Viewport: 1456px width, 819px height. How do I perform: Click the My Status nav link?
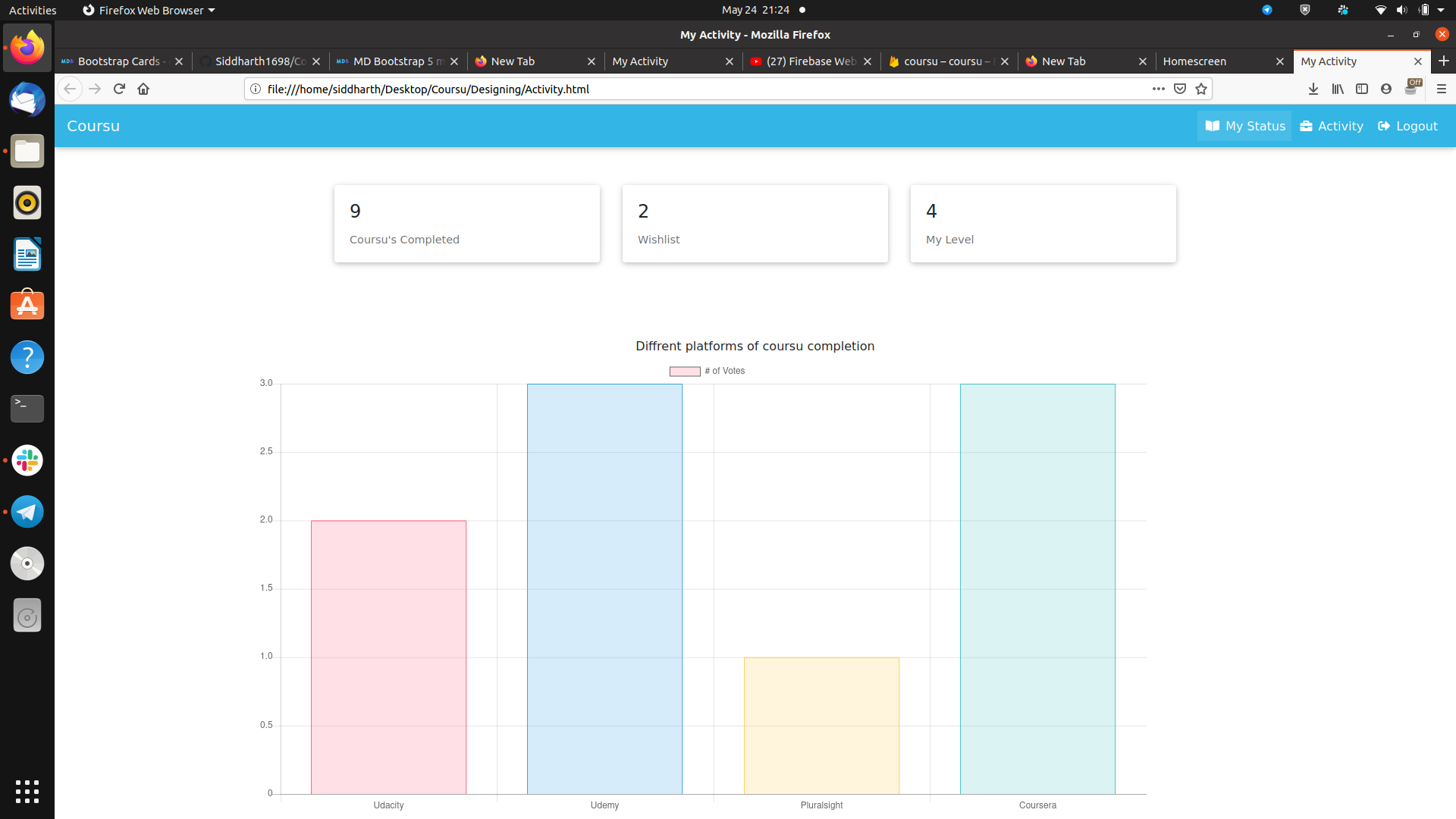click(x=1244, y=126)
